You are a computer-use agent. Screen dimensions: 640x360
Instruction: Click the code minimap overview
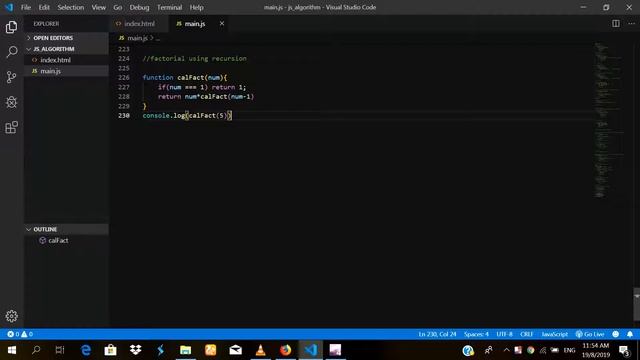[608, 120]
